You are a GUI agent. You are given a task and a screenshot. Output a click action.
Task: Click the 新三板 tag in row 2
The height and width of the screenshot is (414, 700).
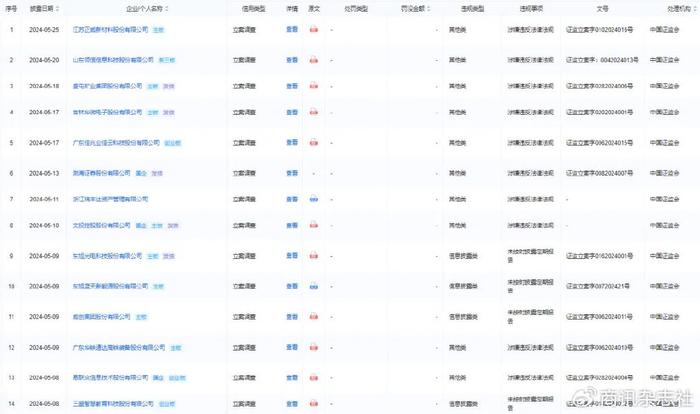tap(167, 60)
